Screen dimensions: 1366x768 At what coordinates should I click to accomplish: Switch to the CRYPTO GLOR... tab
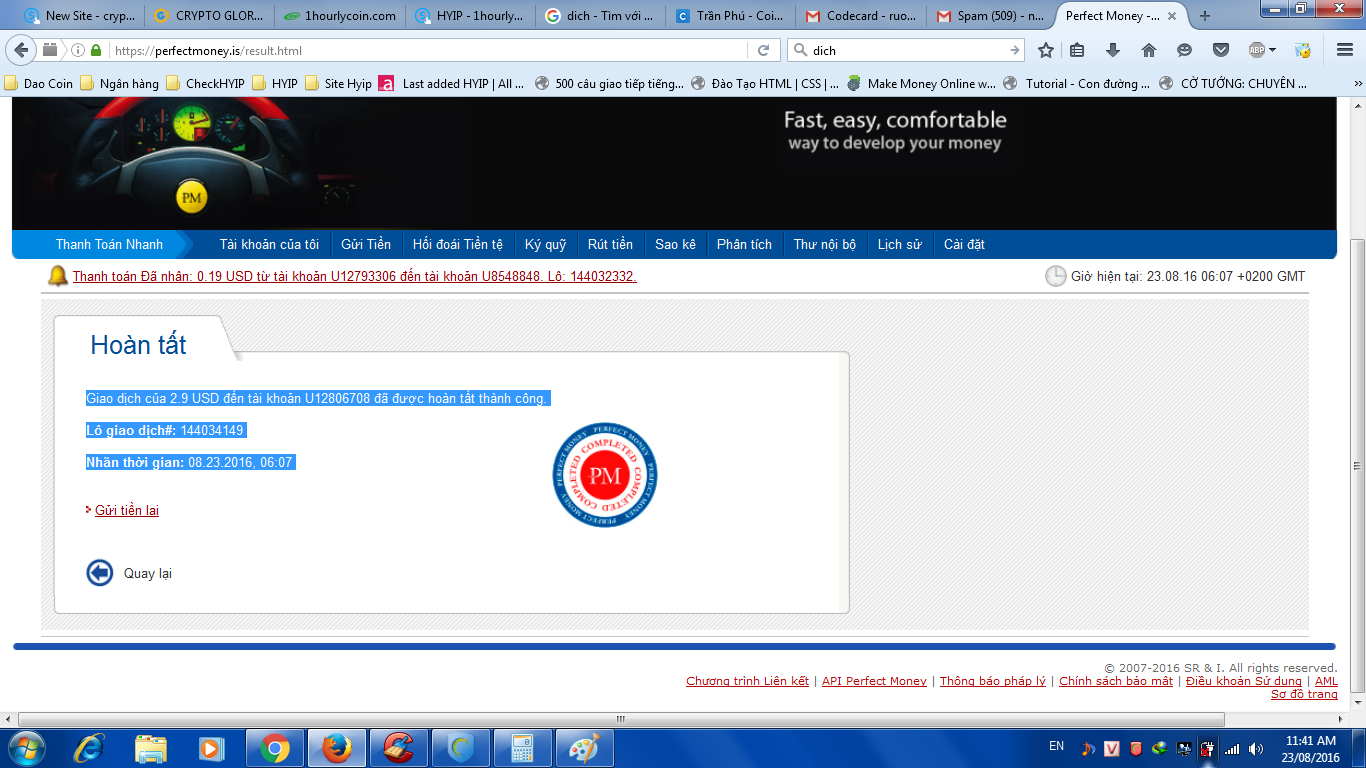[209, 16]
